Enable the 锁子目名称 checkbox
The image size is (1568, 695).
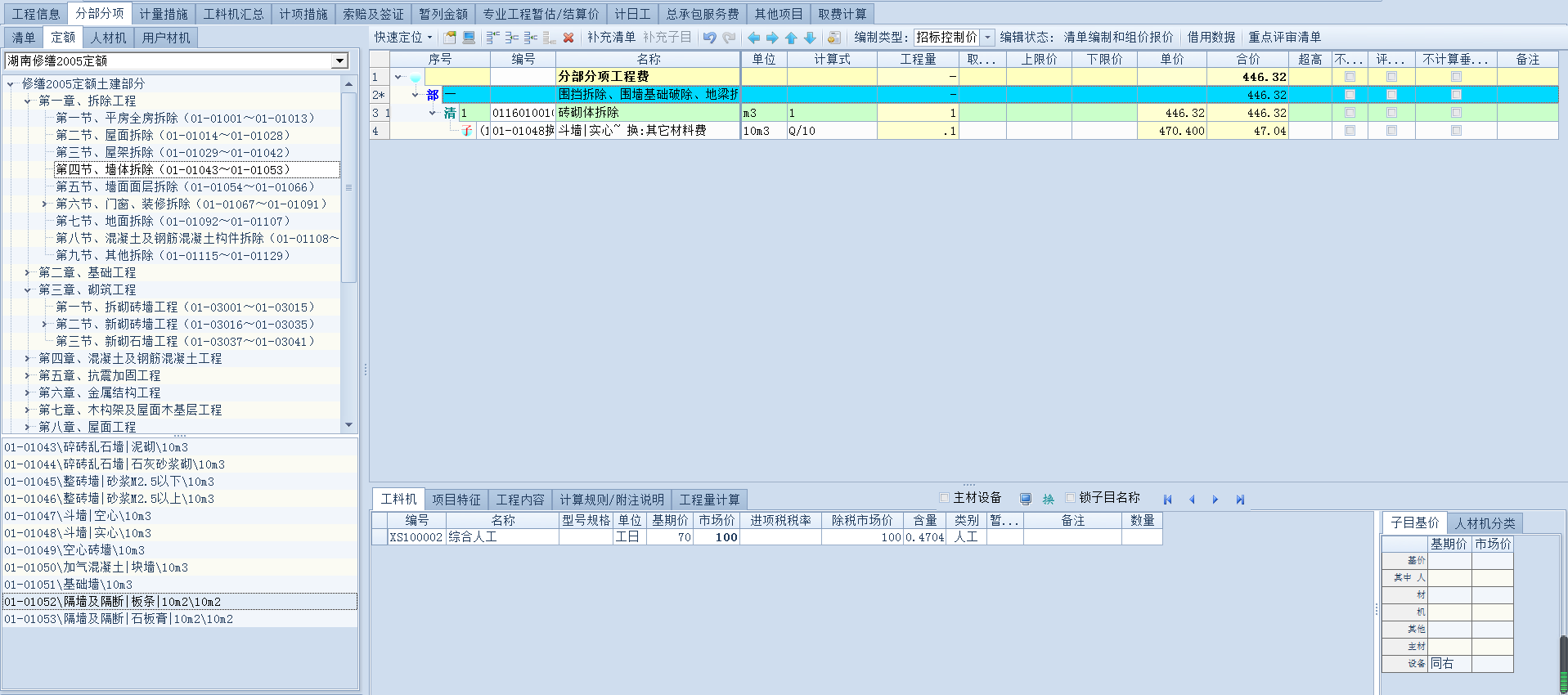[1070, 498]
